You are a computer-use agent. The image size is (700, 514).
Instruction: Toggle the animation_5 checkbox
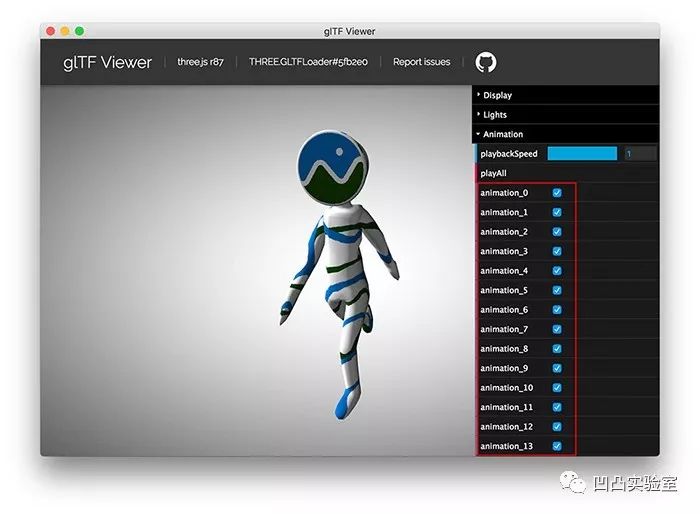(557, 290)
